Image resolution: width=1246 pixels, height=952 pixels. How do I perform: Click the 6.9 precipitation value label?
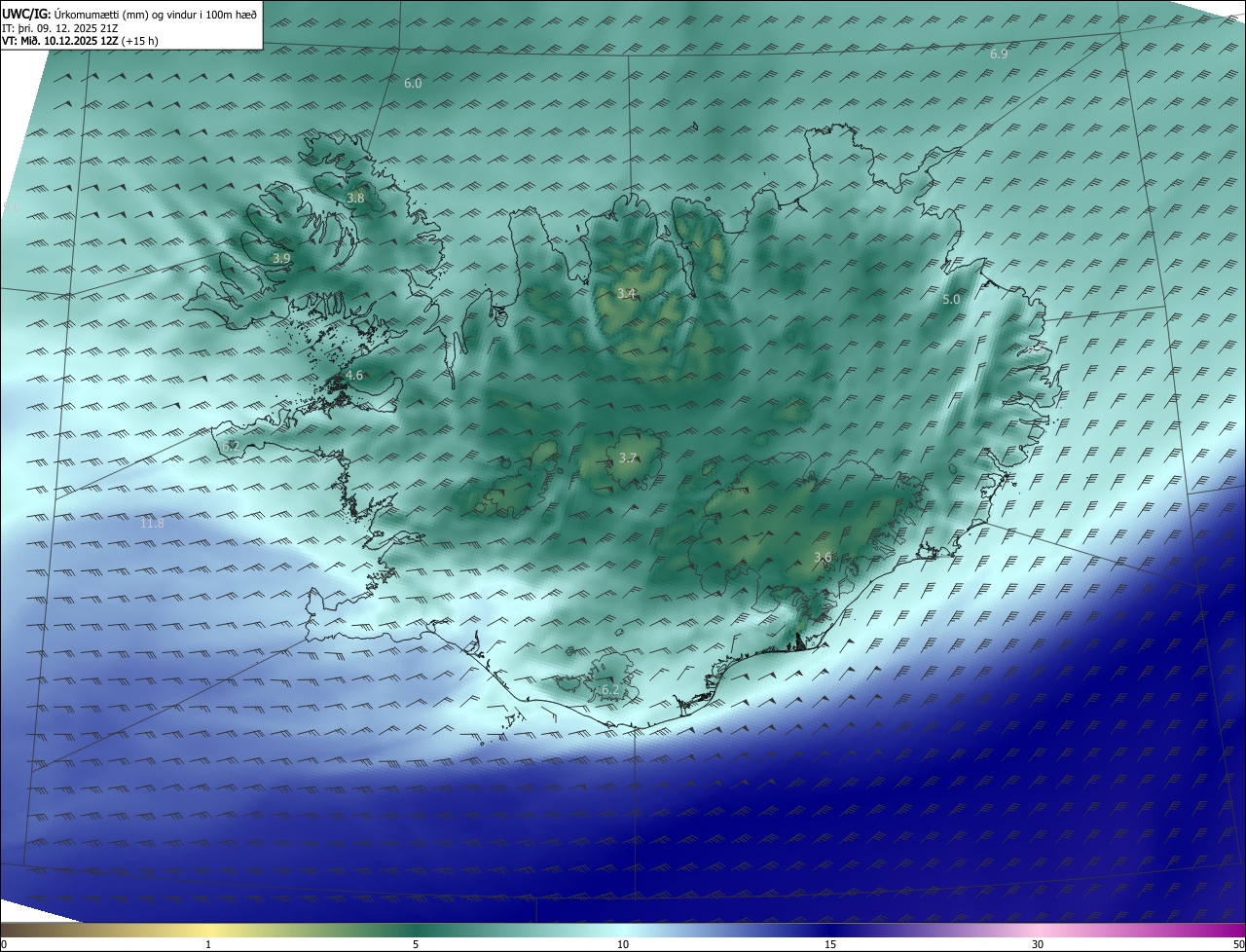[999, 55]
